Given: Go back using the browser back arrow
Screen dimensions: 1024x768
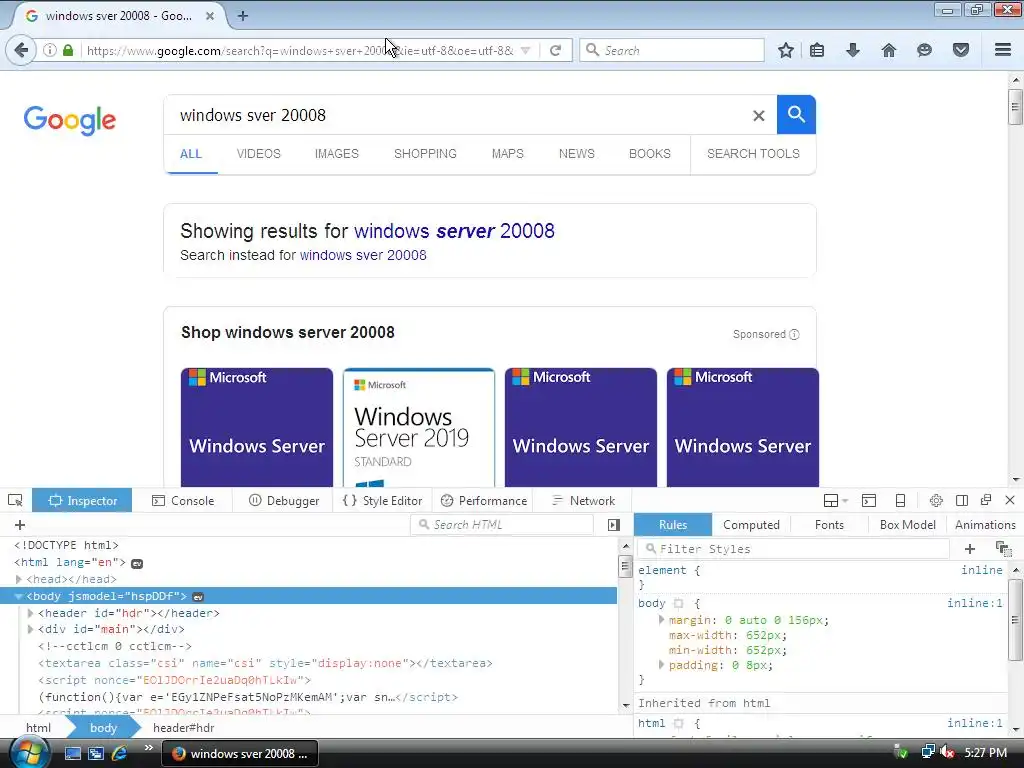Looking at the screenshot, I should tap(21, 50).
